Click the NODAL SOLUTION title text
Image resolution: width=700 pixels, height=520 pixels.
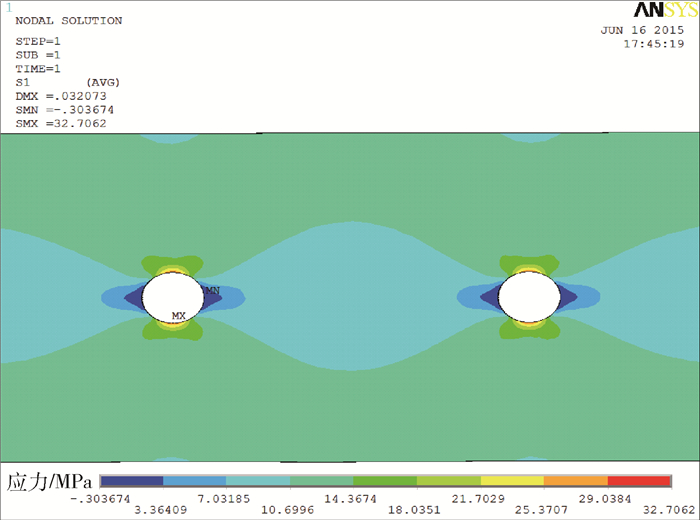pyautogui.click(x=69, y=20)
